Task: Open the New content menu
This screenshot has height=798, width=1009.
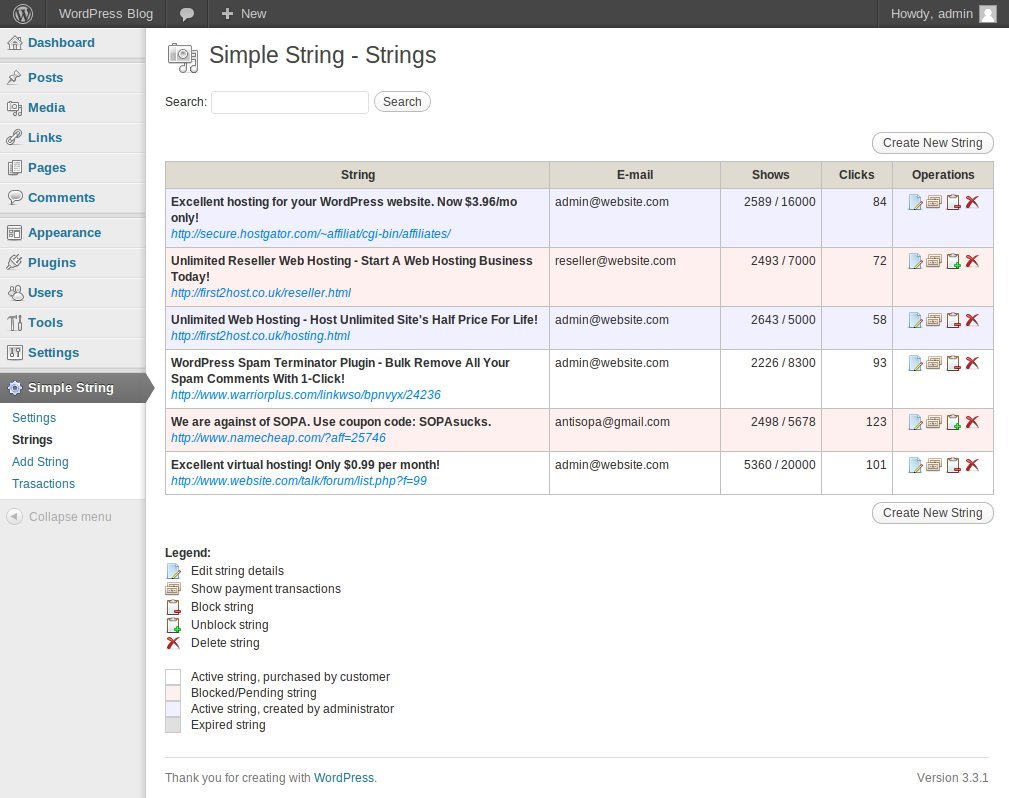Action: click(243, 14)
